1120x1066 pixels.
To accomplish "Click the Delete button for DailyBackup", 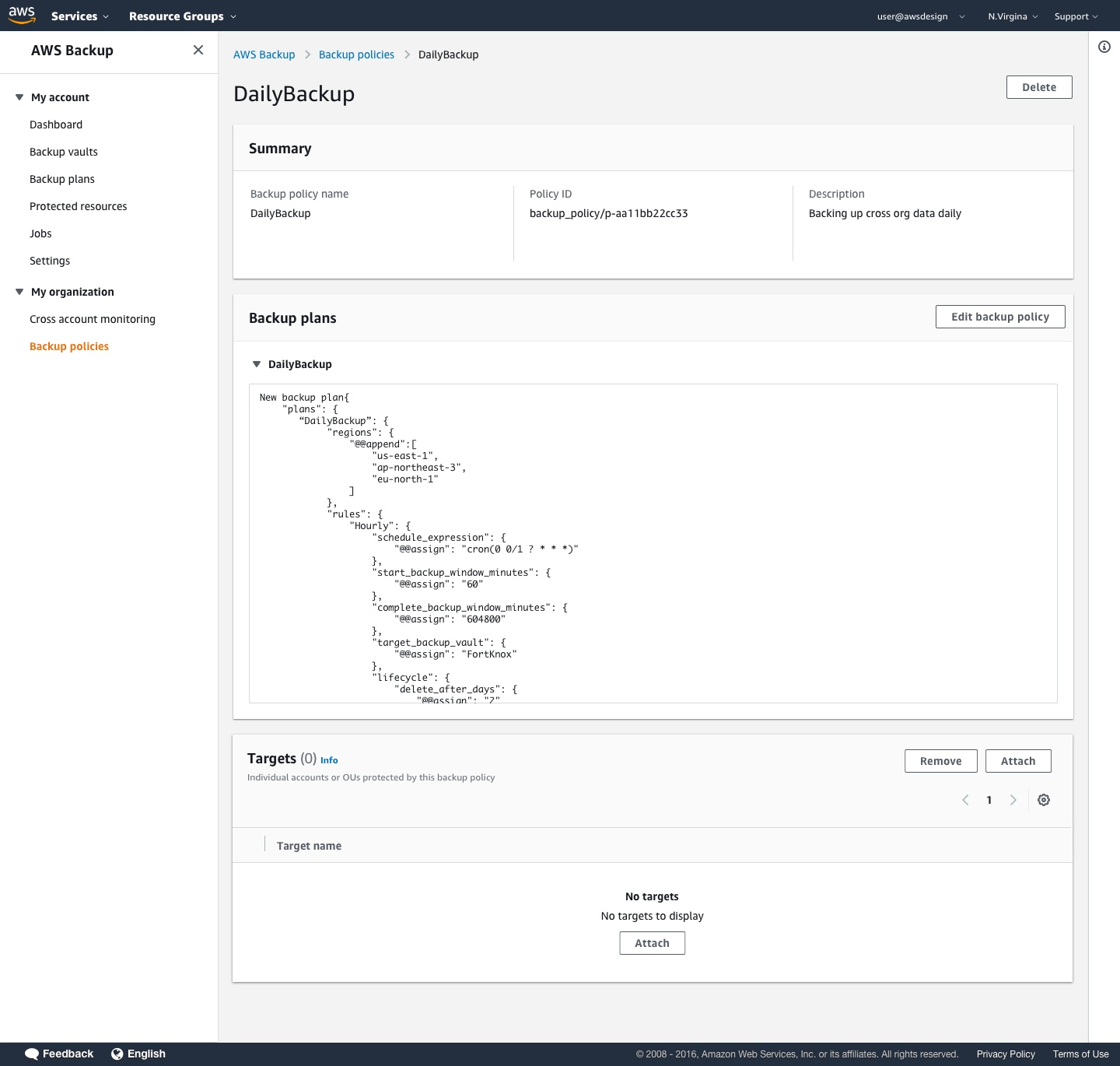I will pos(1039,86).
